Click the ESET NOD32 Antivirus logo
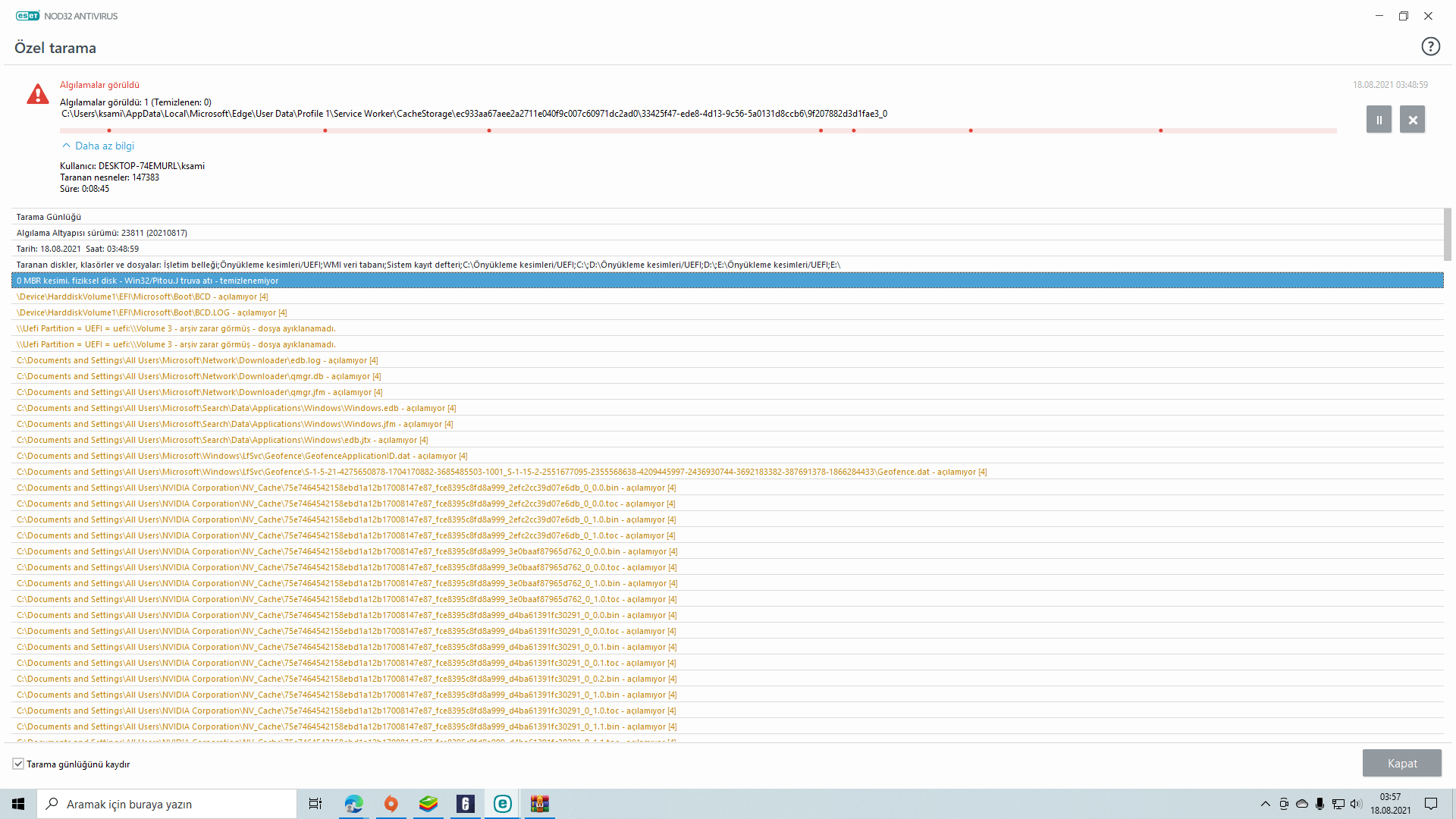The width and height of the screenshot is (1456, 819). [67, 16]
